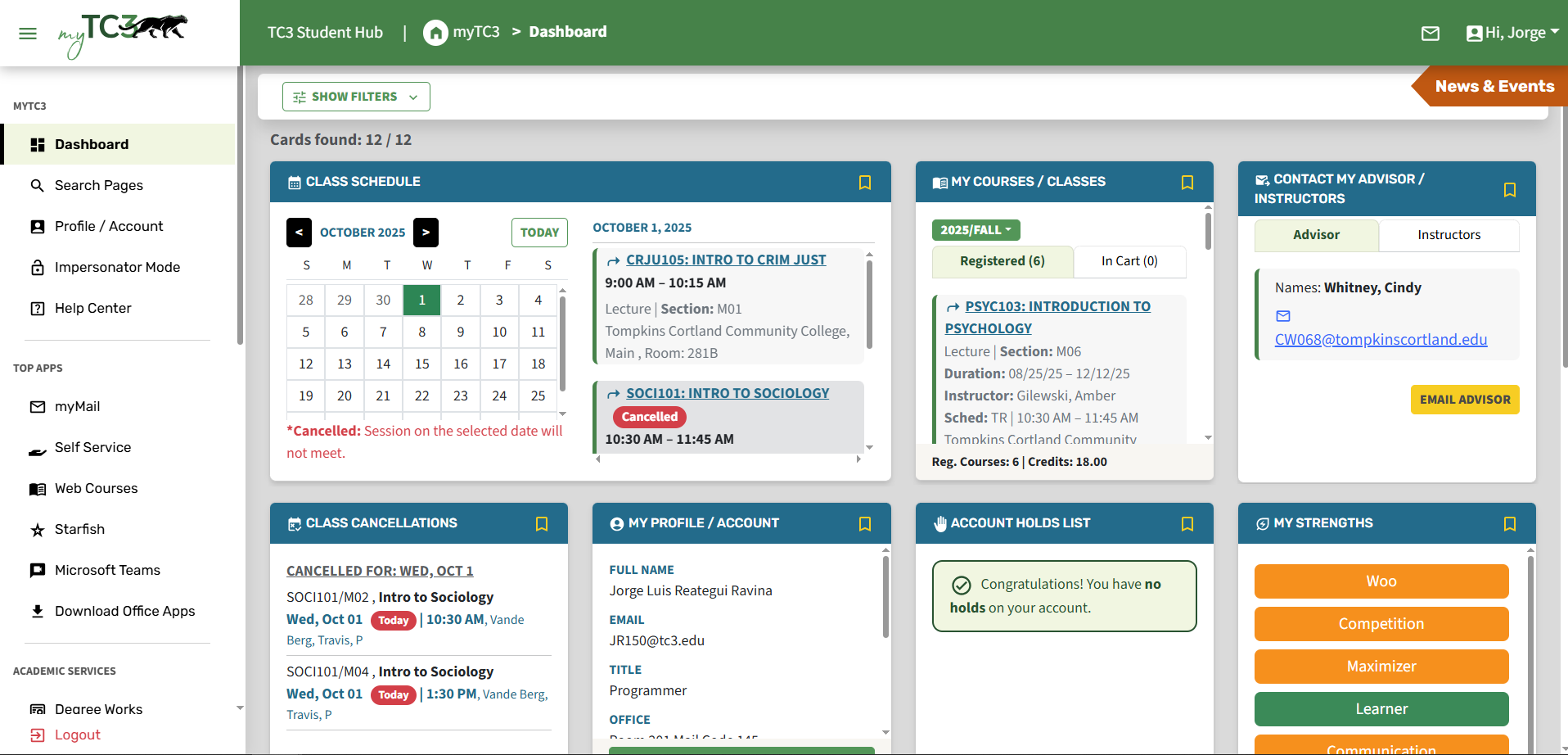Select the In Cart (0) tab
Image resolution: width=1568 pixels, height=755 pixels.
pos(1129,261)
